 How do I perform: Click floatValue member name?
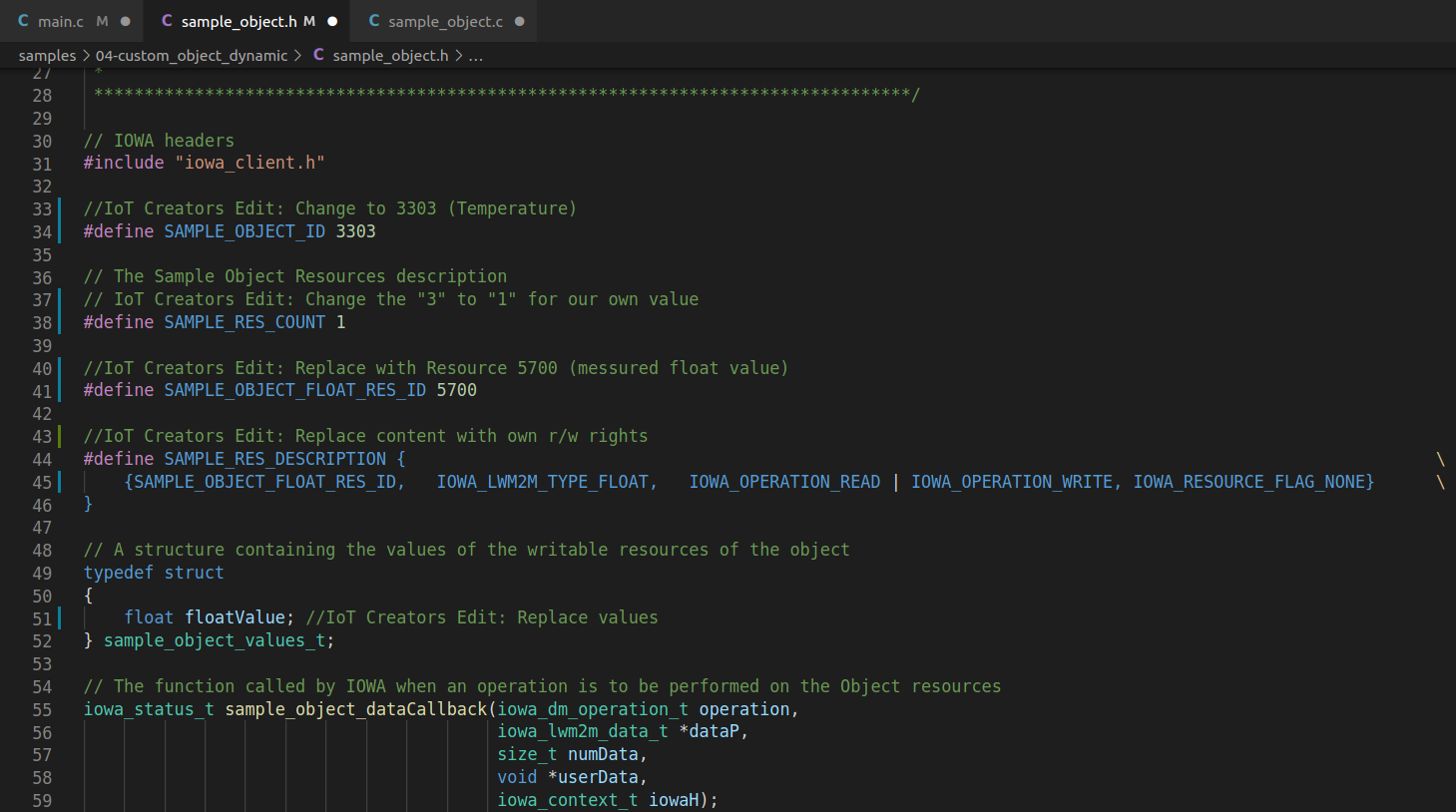[235, 617]
